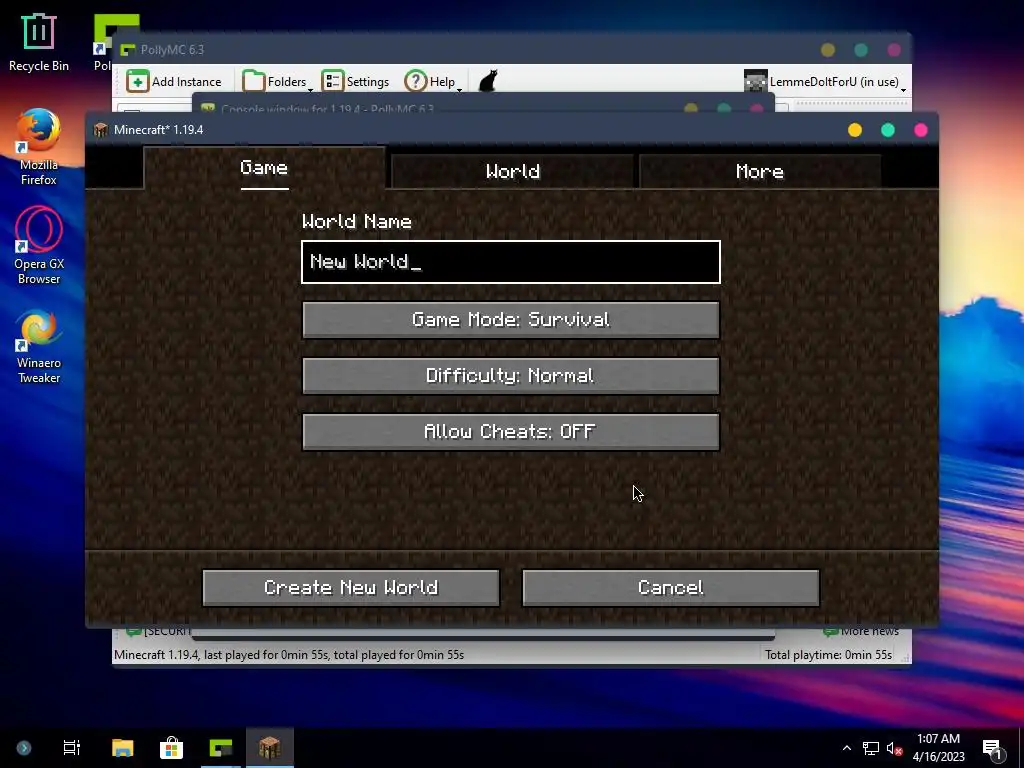Image resolution: width=1024 pixels, height=768 pixels.
Task: Minimize Minecraft window yellow button
Action: point(855,130)
